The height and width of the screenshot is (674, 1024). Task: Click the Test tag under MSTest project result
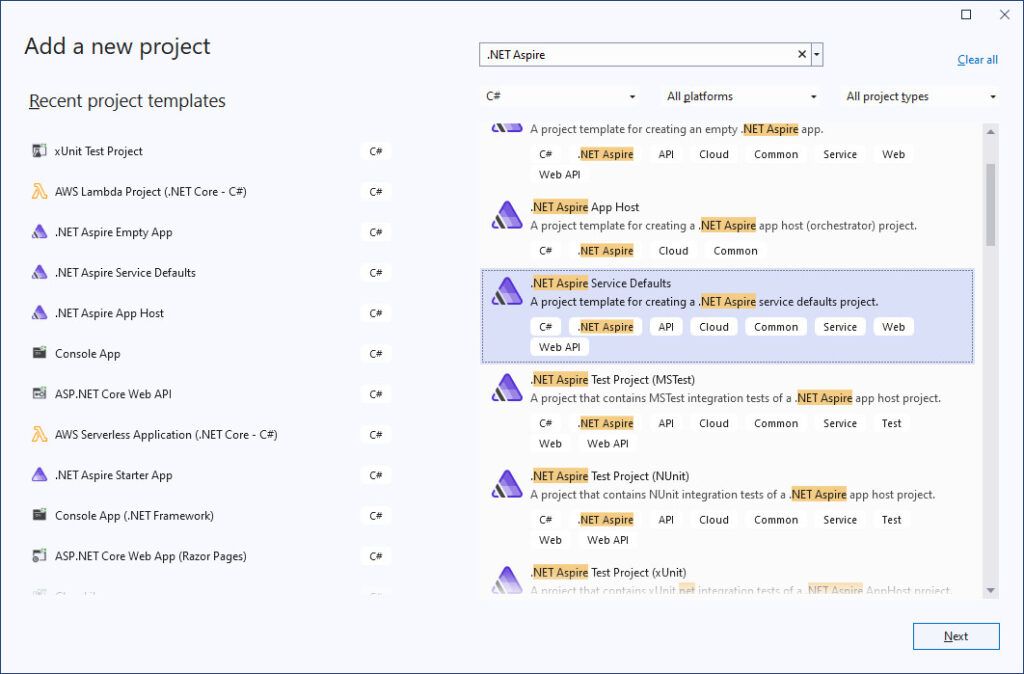(891, 423)
